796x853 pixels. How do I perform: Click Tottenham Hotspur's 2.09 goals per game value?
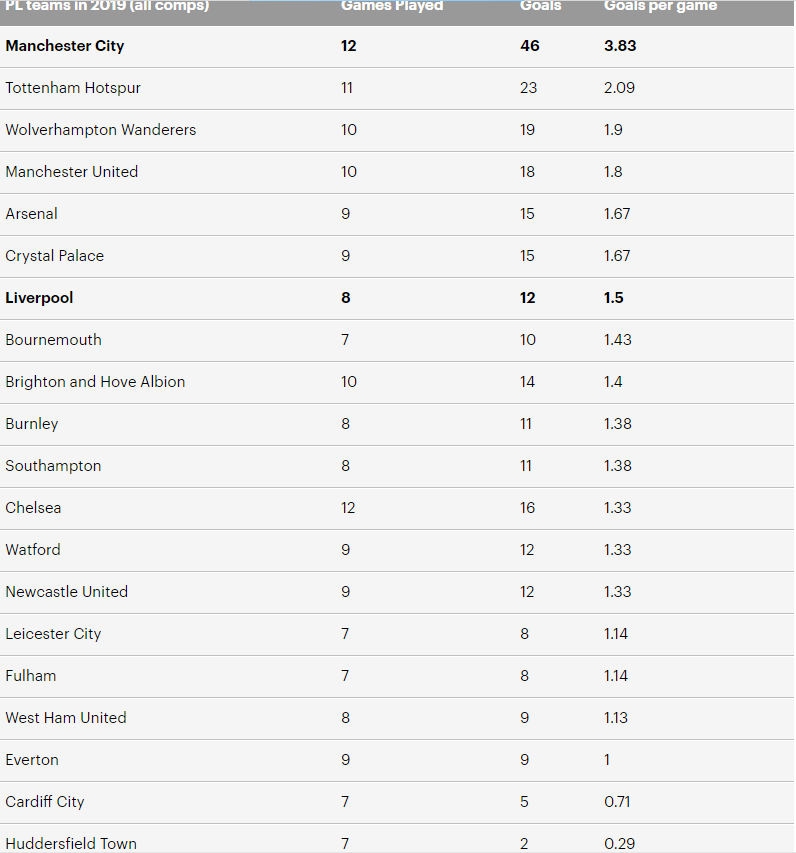(619, 88)
